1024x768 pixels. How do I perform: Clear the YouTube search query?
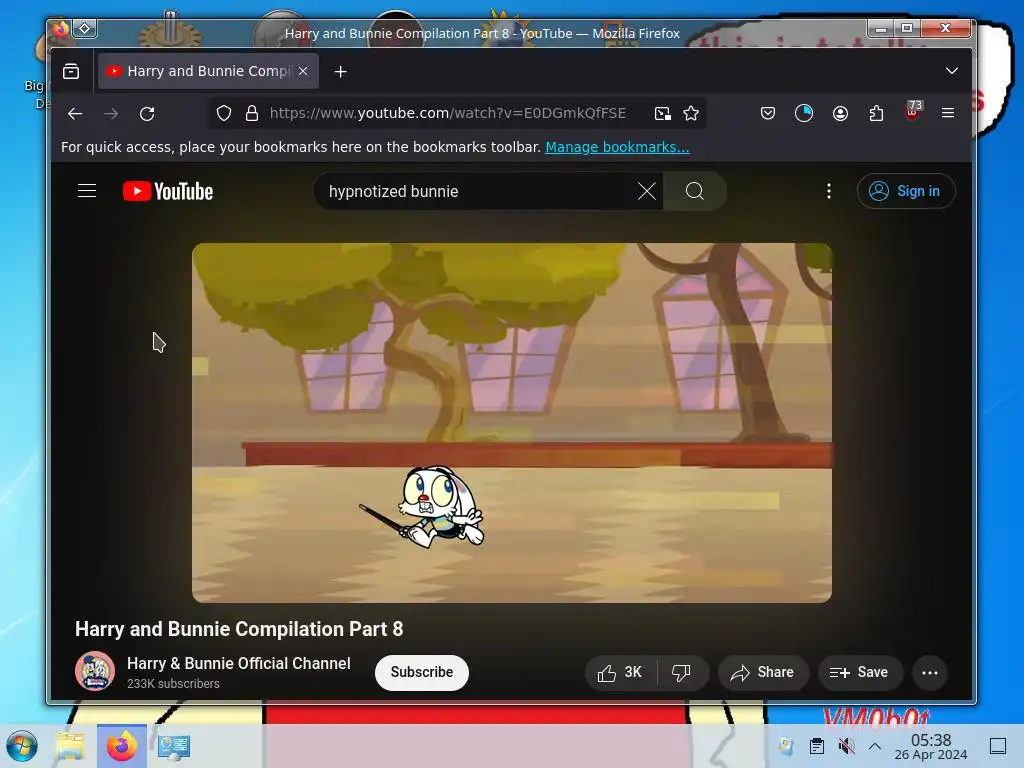[647, 191]
